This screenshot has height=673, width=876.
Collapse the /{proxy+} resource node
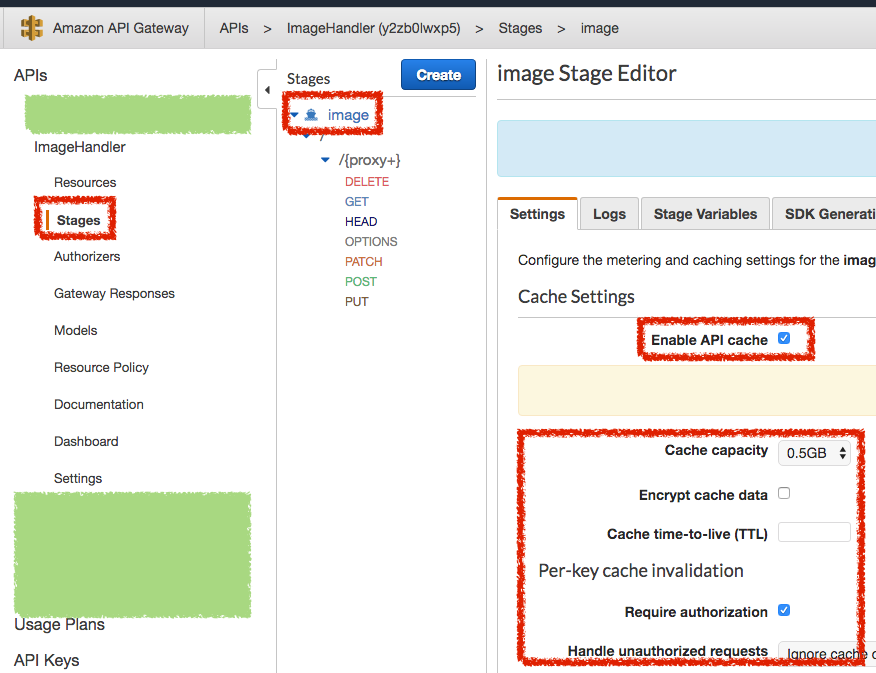tap(325, 160)
